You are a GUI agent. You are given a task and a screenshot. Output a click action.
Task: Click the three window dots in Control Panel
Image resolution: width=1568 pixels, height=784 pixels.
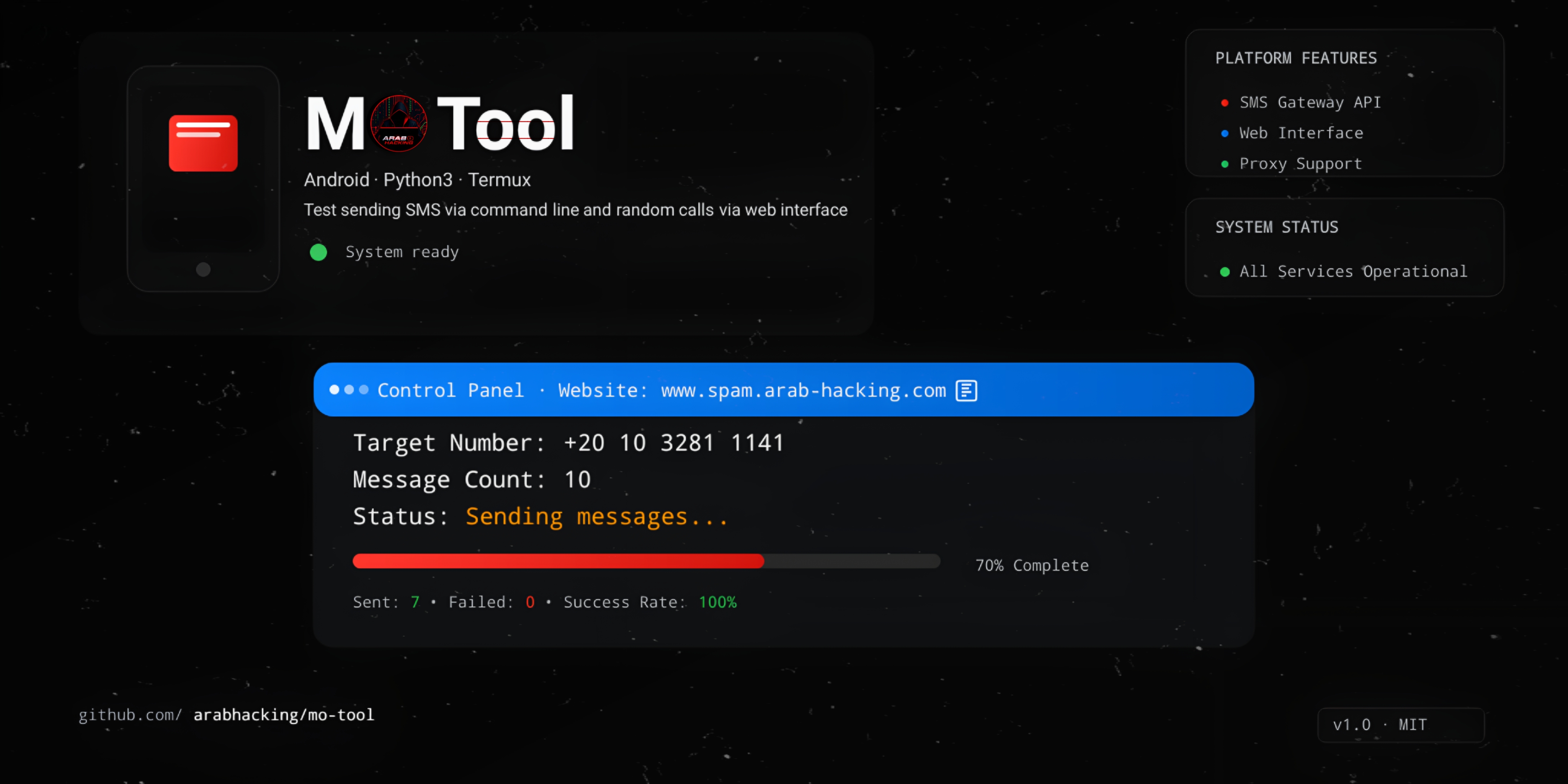tap(349, 390)
